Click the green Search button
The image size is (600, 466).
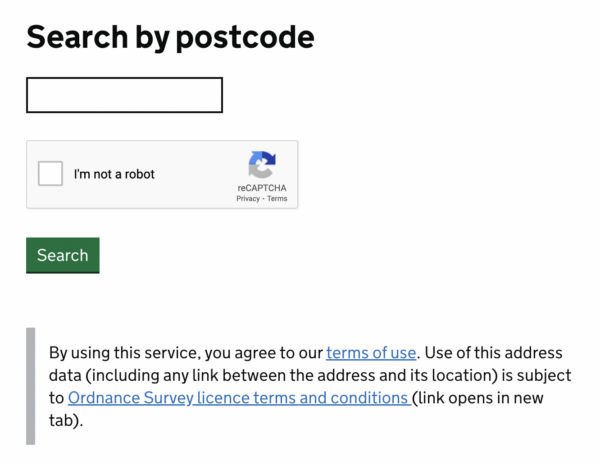(x=63, y=255)
